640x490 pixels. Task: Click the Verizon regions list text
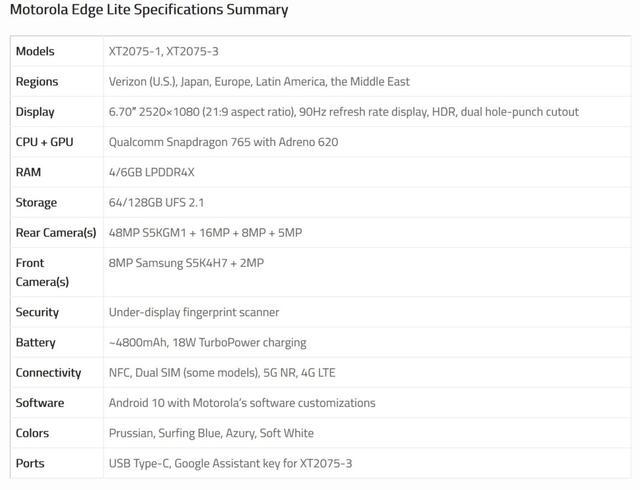click(259, 81)
